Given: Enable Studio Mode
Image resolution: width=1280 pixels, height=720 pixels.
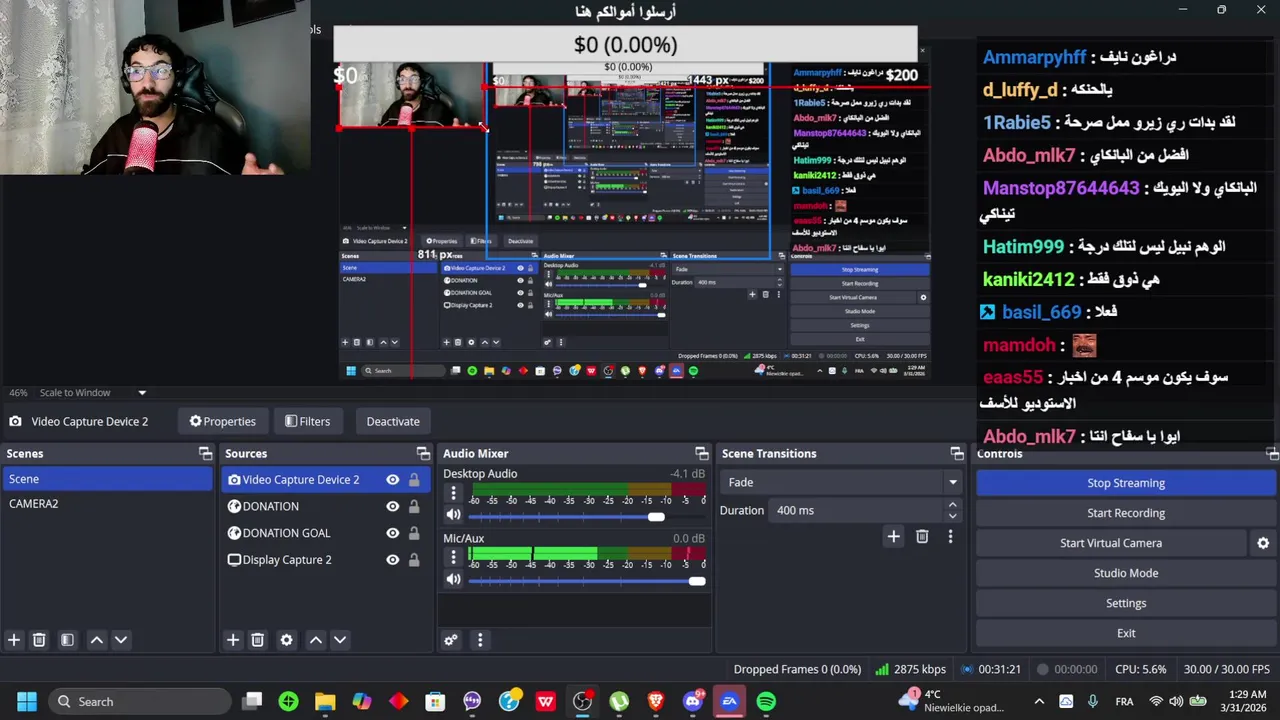Looking at the screenshot, I should pyautogui.click(x=1126, y=573).
